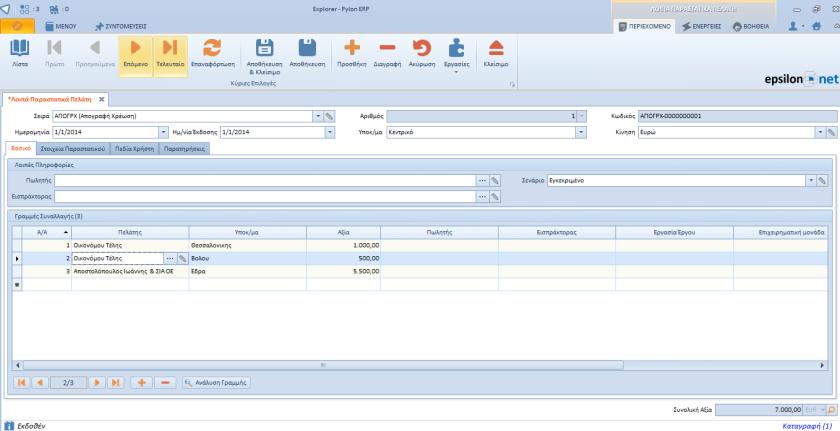Screen dimensions: 840x431
Task: Click the horizontal scrollbar of the grid
Action: point(323,365)
